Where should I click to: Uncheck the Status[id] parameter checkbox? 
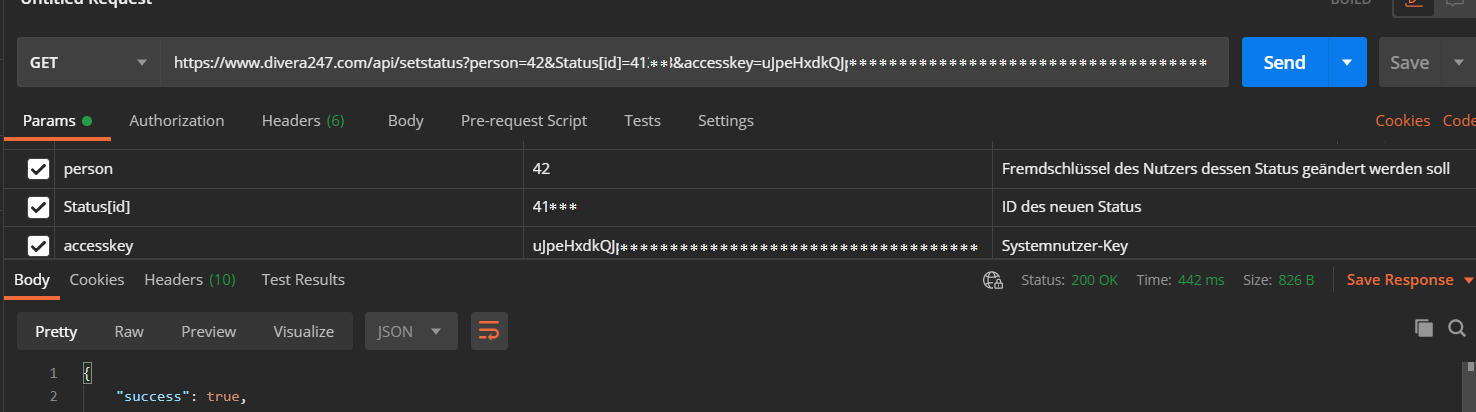[39, 207]
